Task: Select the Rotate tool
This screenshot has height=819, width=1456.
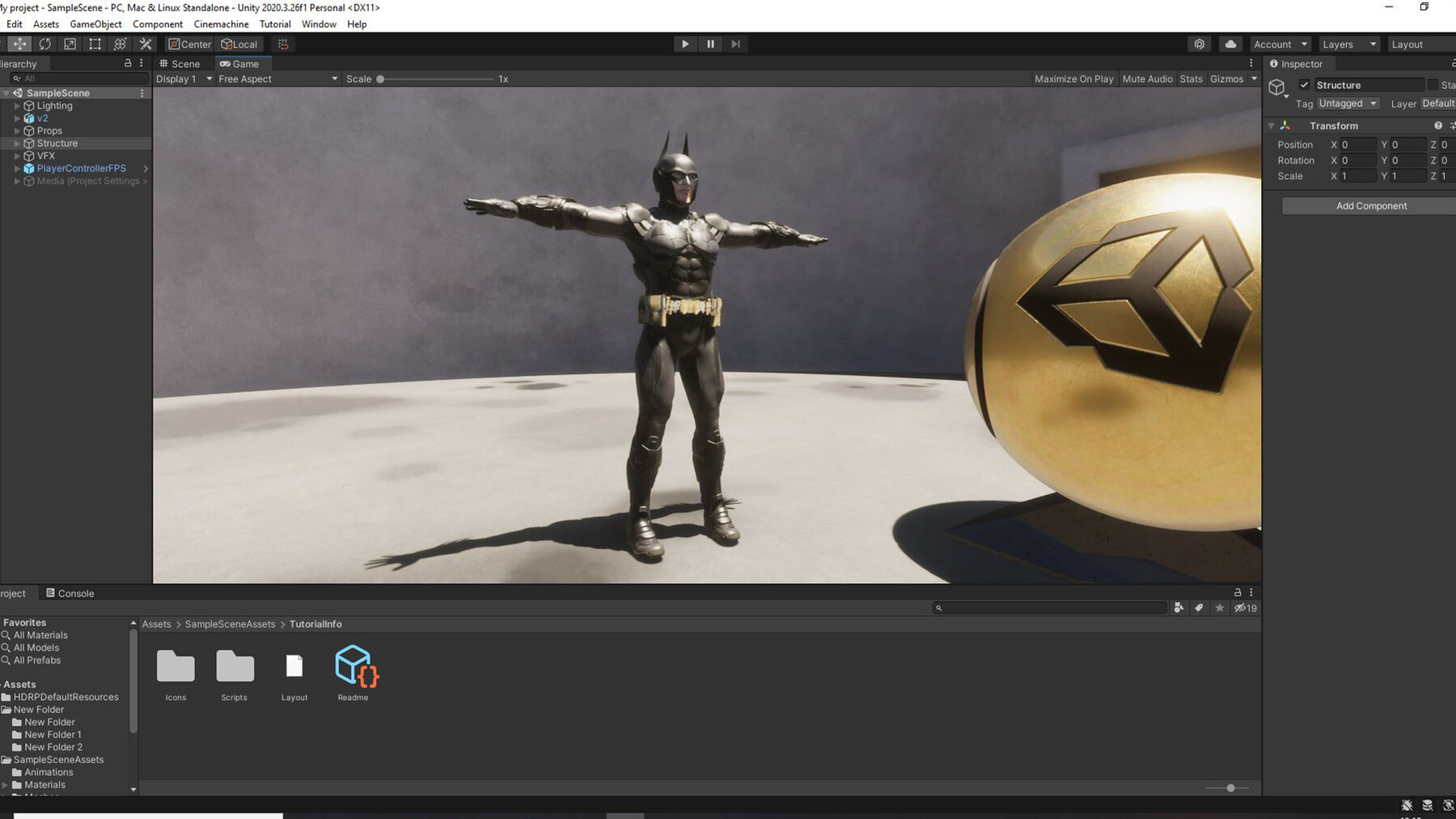Action: click(45, 44)
